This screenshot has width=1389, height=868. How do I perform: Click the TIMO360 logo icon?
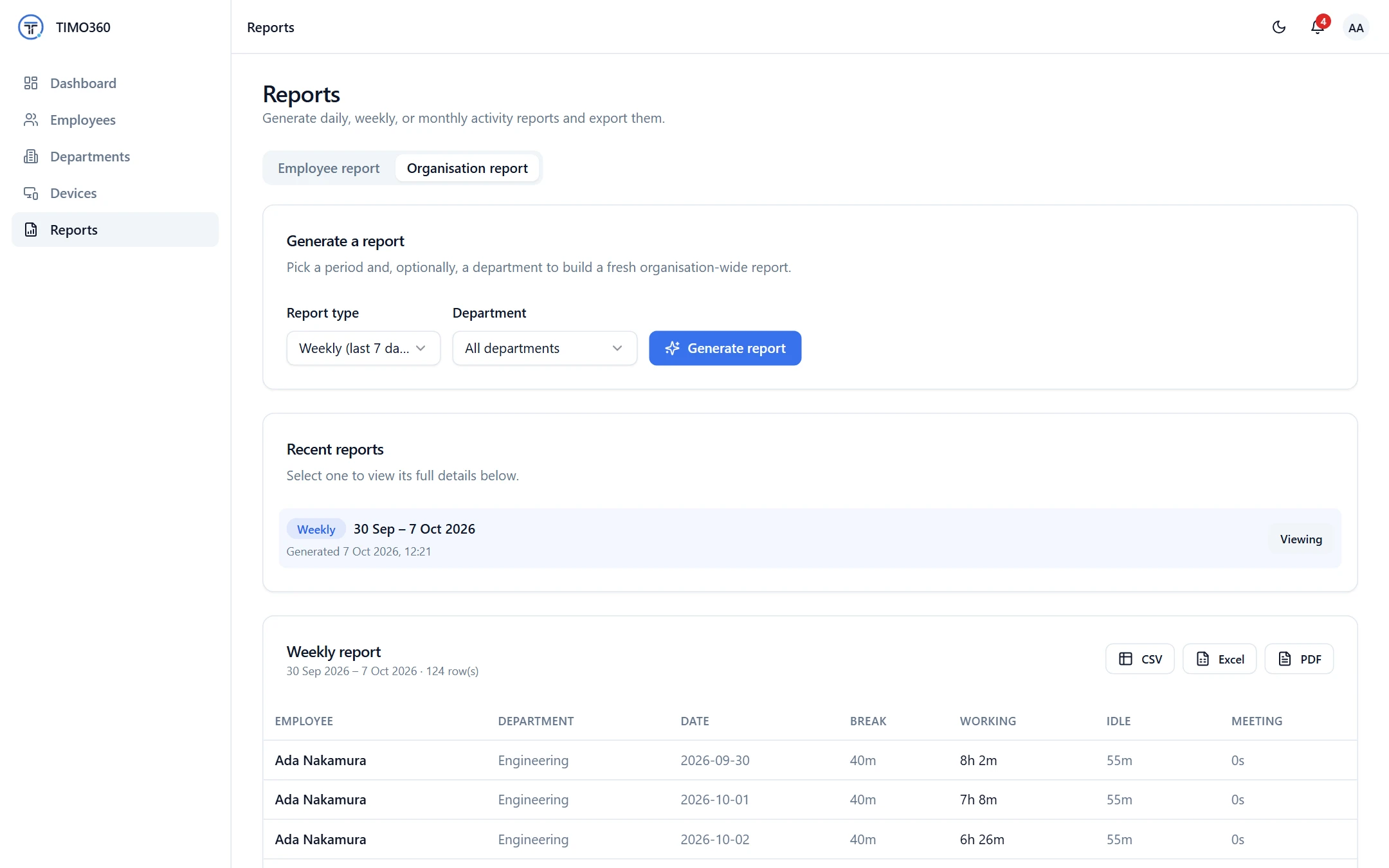[30, 27]
